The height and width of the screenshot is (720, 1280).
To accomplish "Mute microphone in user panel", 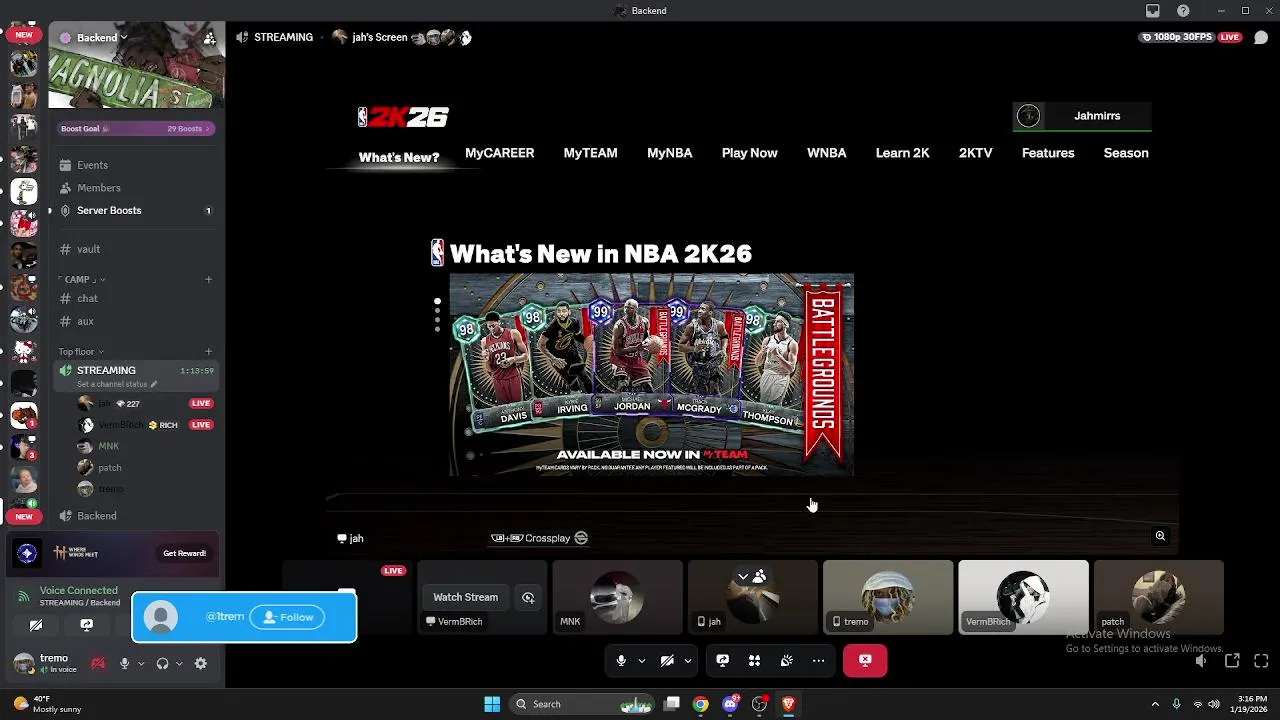I will click(125, 663).
